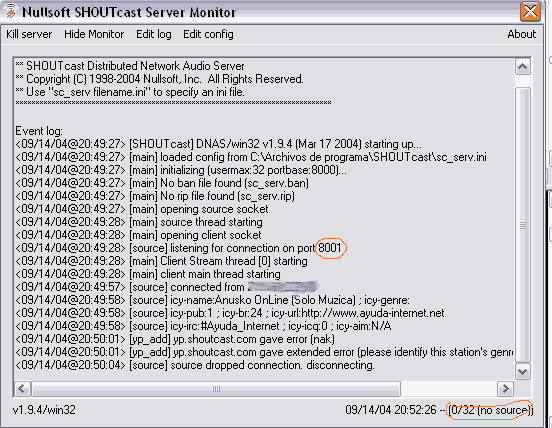Click the horizontal scrollbar thumb
Viewport: 552px width, 428px height.
pyautogui.click(x=216, y=389)
